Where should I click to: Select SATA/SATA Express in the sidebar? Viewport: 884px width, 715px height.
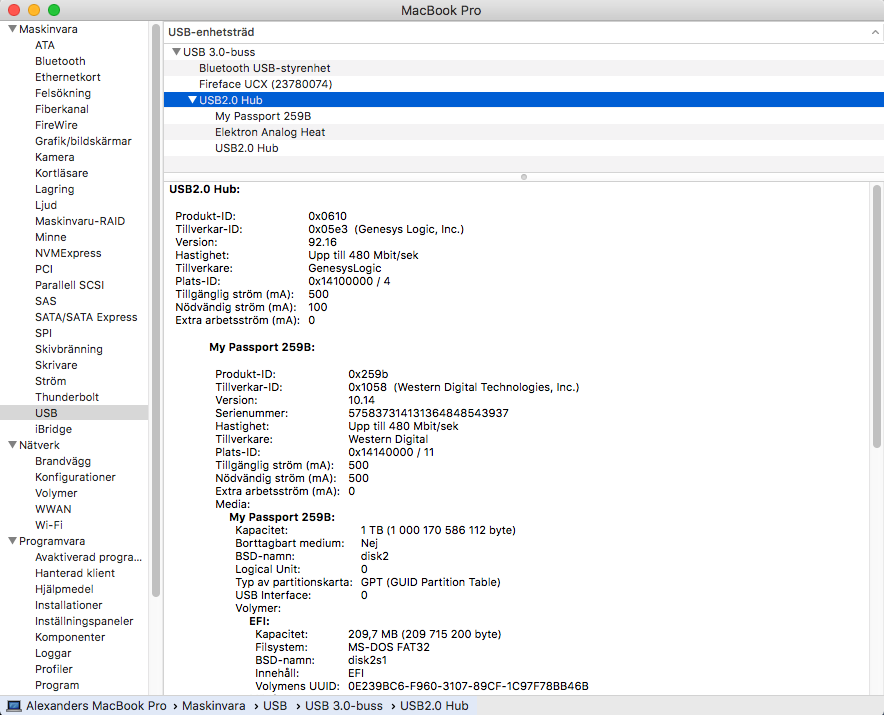click(86, 317)
